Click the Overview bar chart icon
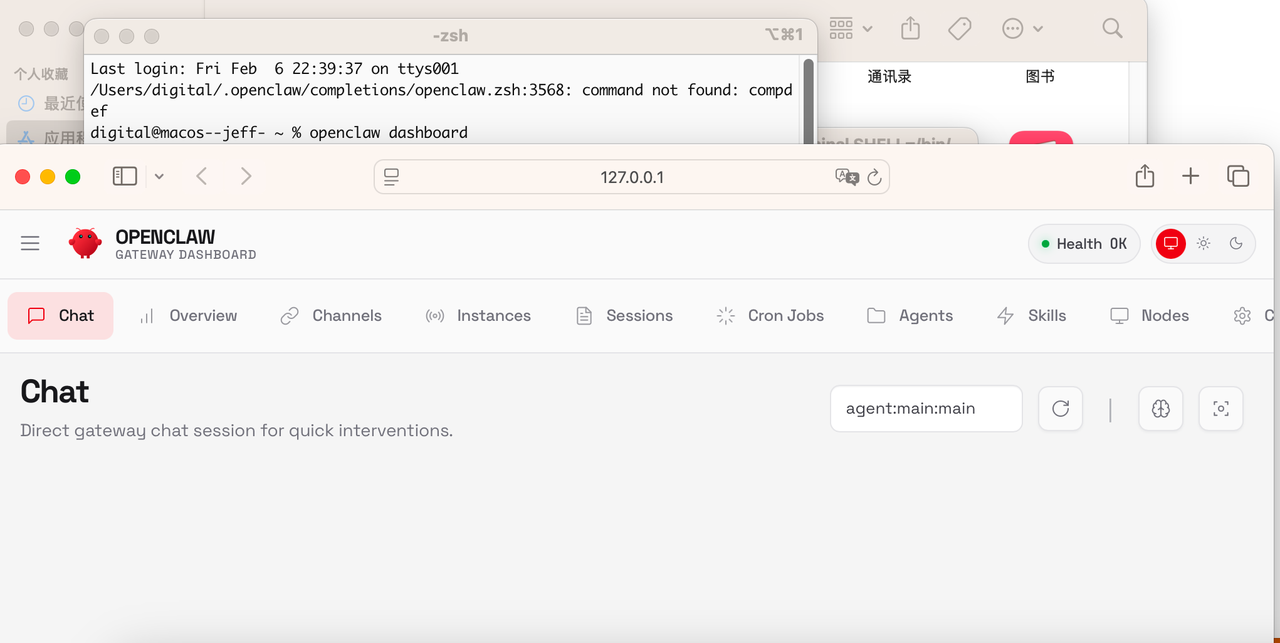This screenshot has height=643, width=1280. point(147,316)
